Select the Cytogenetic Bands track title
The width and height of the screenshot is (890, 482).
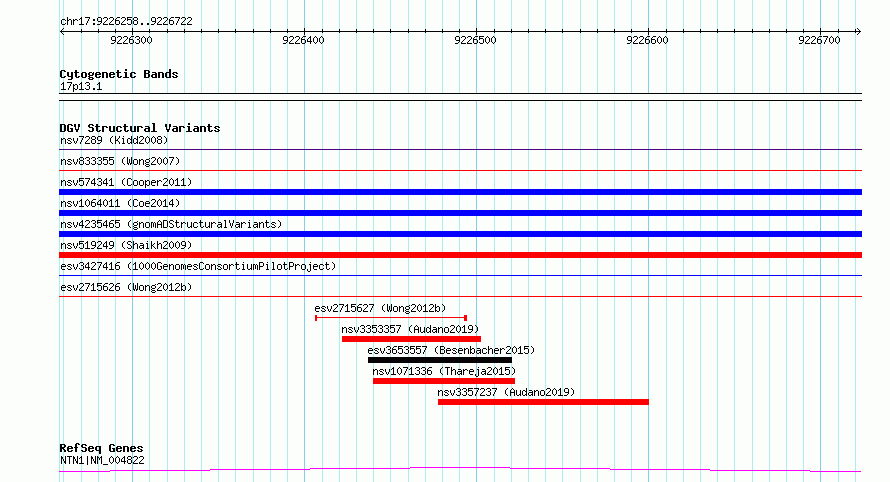click(x=119, y=74)
